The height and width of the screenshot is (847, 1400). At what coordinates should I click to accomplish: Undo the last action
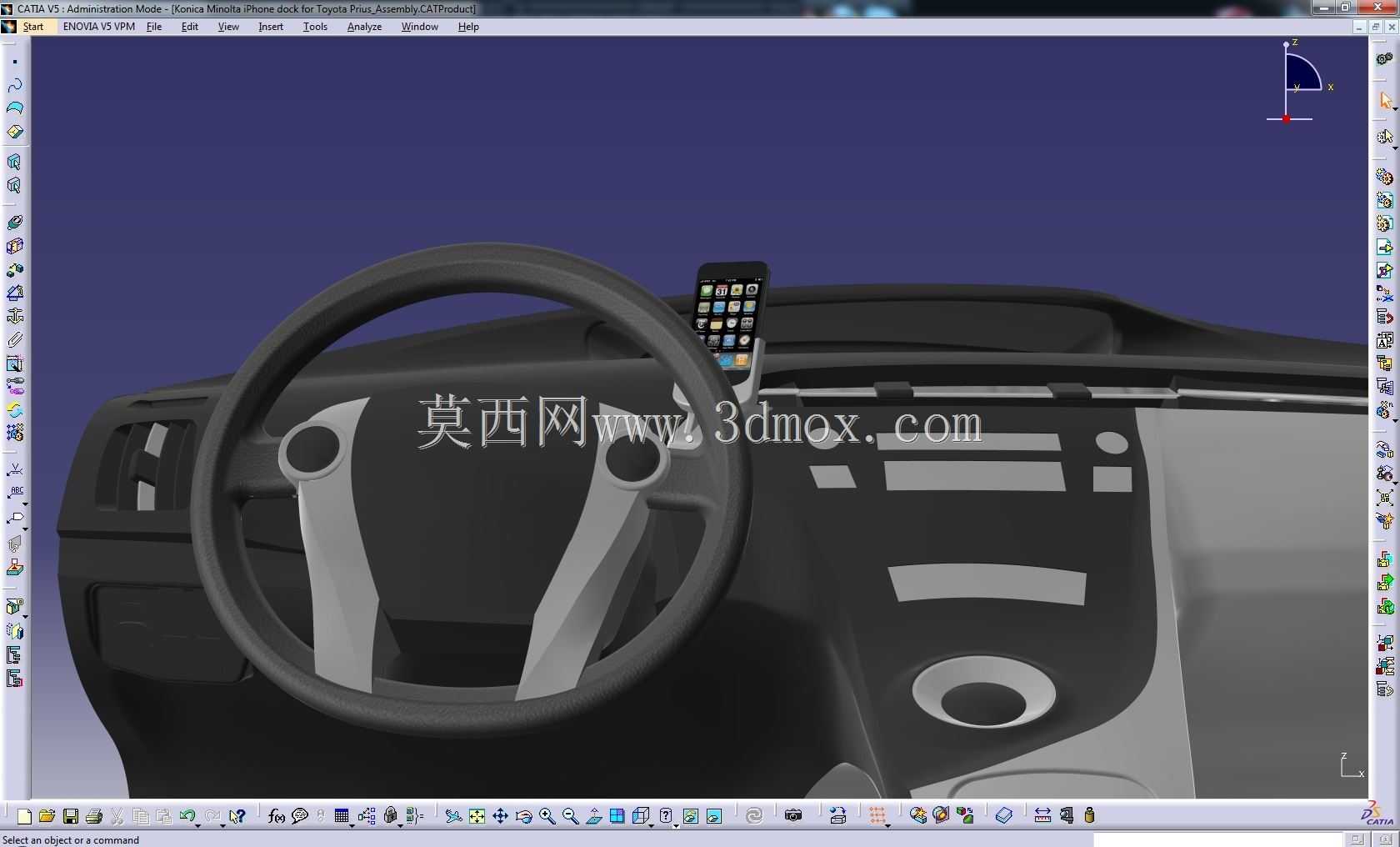[x=187, y=815]
